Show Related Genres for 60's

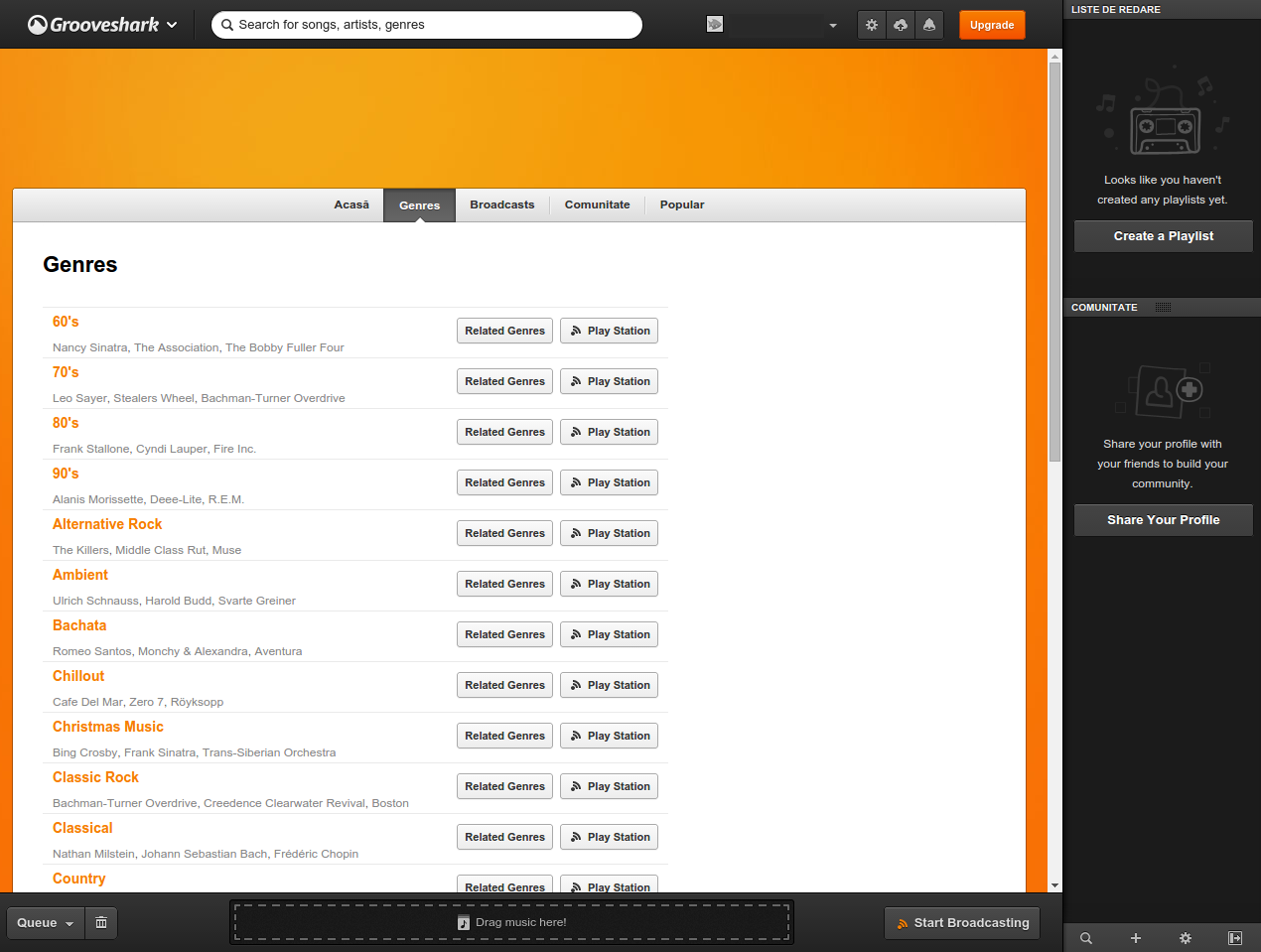(504, 331)
